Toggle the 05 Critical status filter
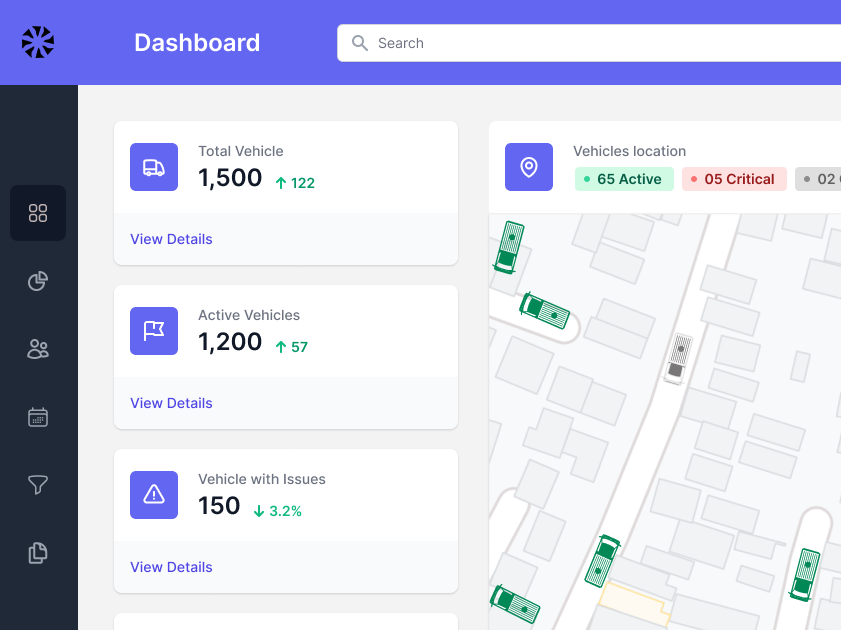The height and width of the screenshot is (630, 841). (x=734, y=178)
